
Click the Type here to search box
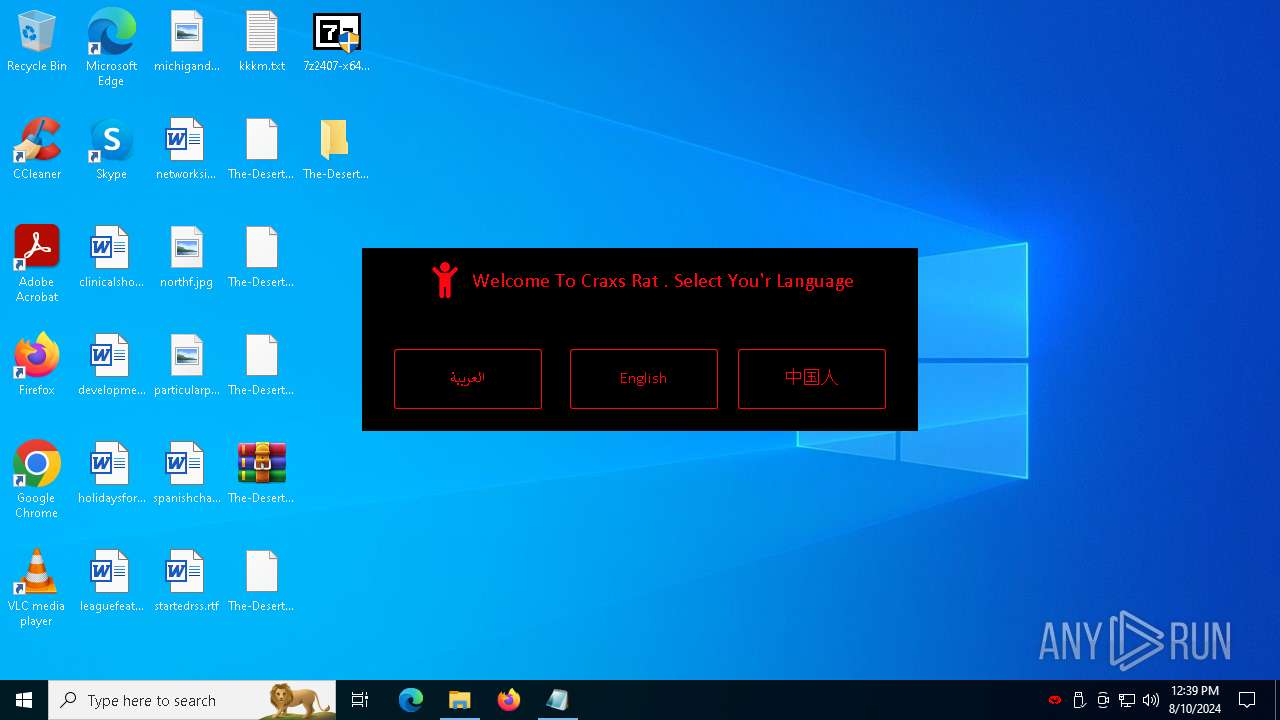192,700
